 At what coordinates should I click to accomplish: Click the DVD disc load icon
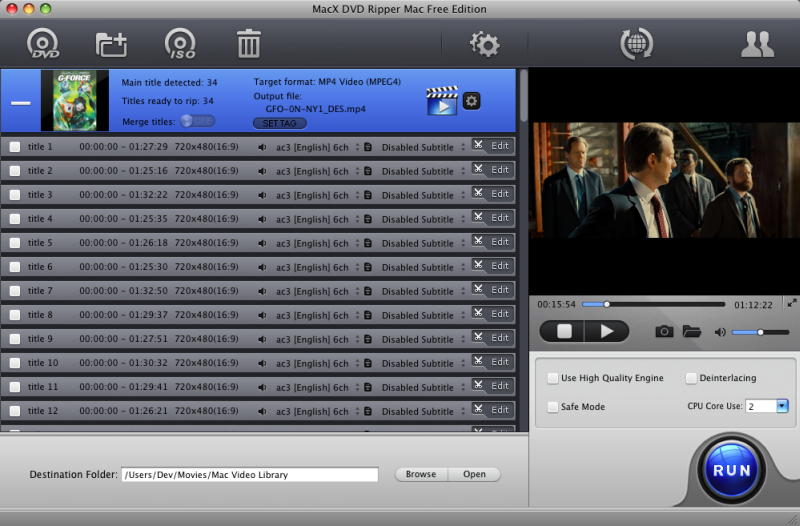[x=43, y=44]
